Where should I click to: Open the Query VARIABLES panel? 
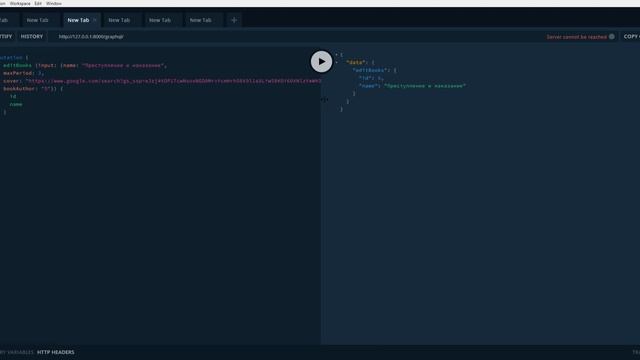(x=17, y=352)
